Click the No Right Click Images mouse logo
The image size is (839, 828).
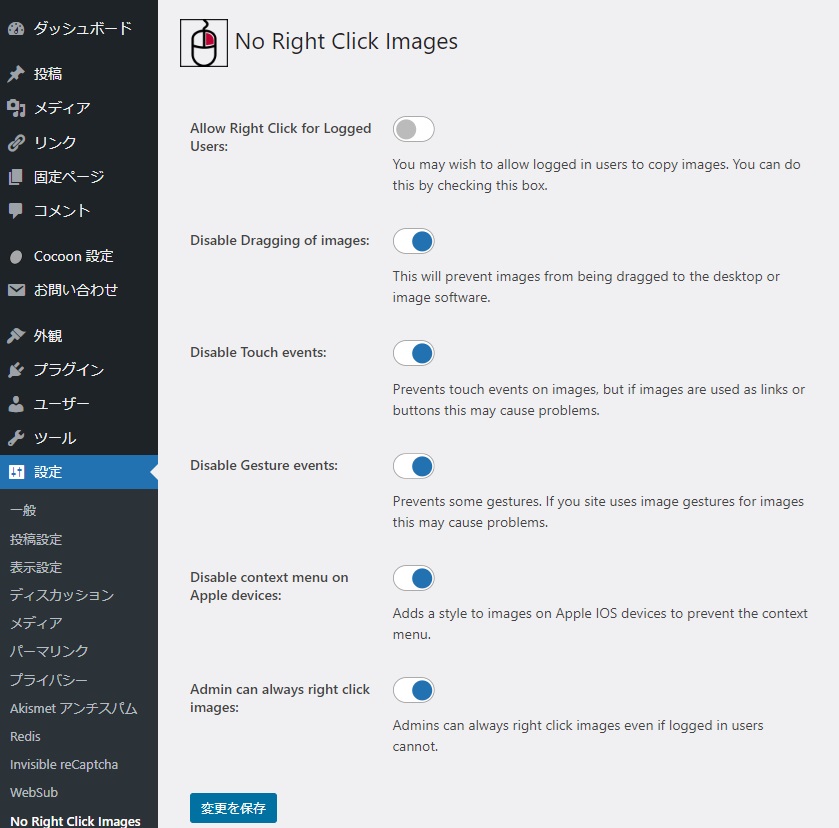204,43
